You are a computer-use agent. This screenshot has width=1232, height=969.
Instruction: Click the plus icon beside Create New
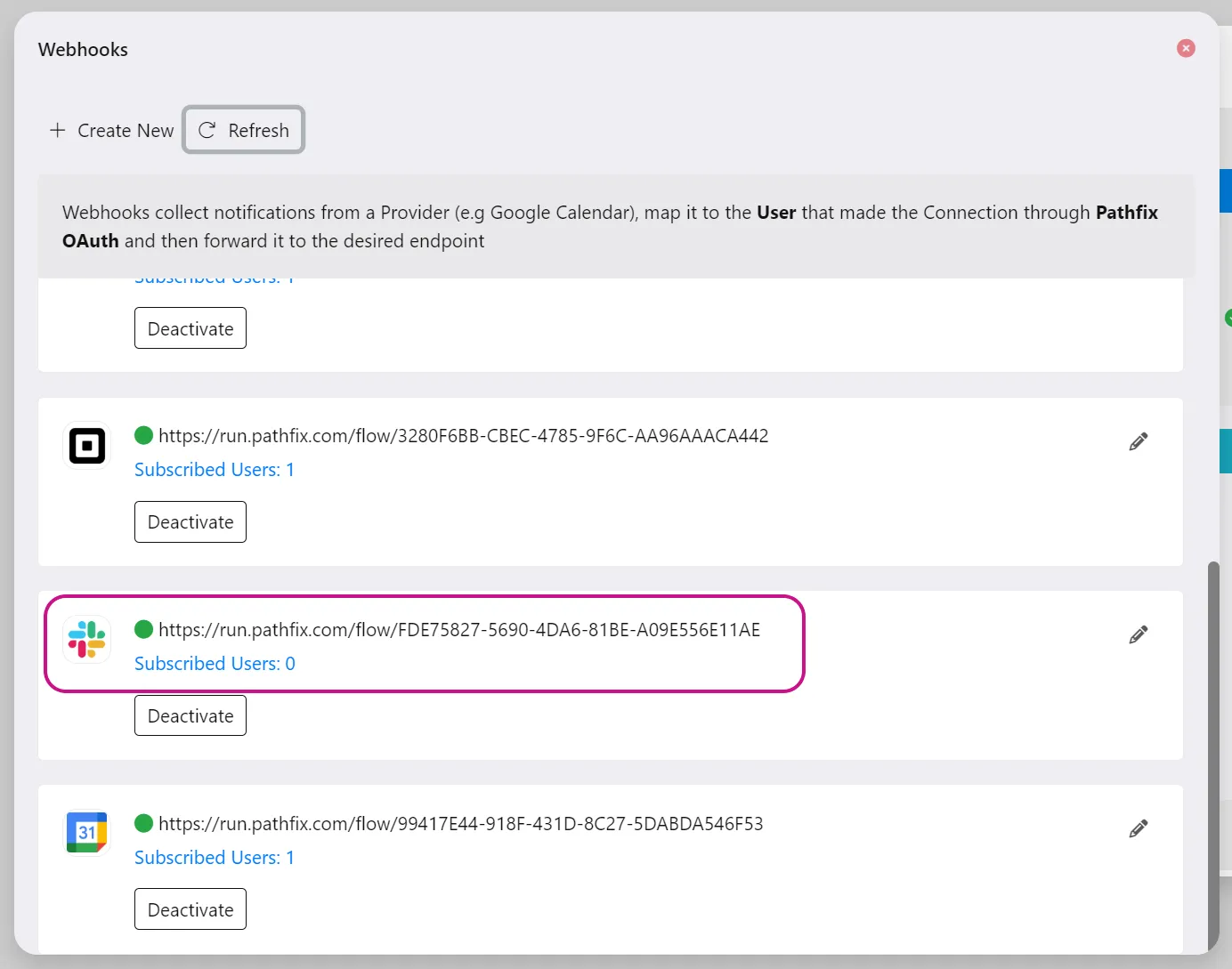click(58, 130)
